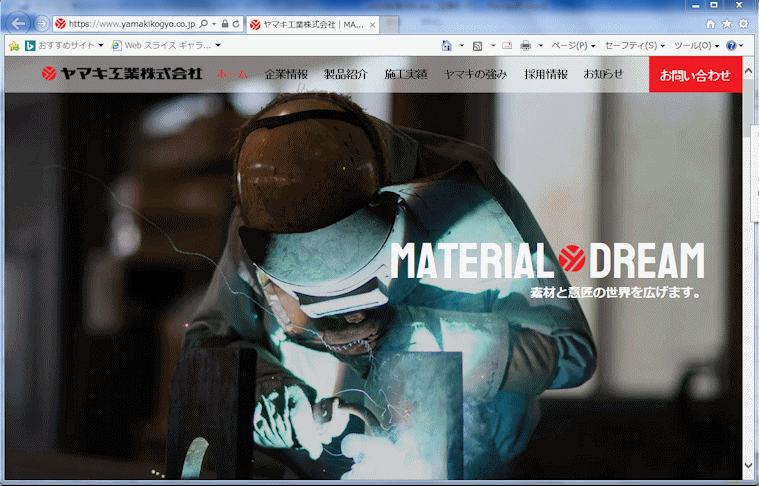759x486 pixels.
Task: Minimize the browser window
Action: point(696,5)
